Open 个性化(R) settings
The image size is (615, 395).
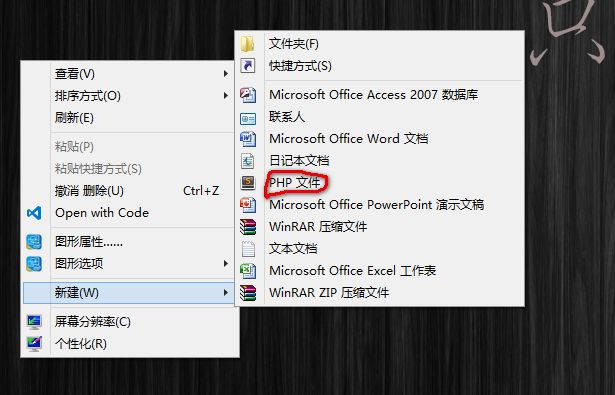tap(130, 344)
